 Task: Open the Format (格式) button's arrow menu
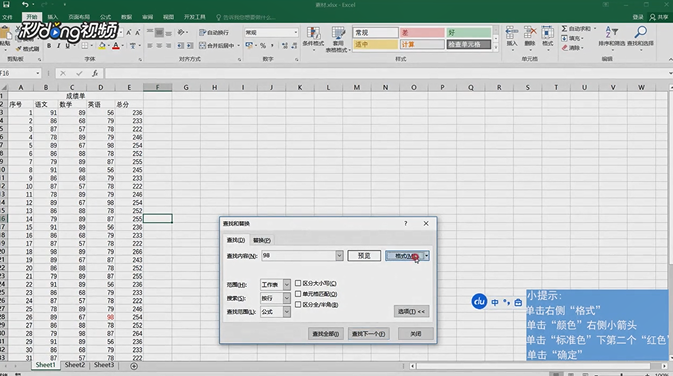(426, 256)
